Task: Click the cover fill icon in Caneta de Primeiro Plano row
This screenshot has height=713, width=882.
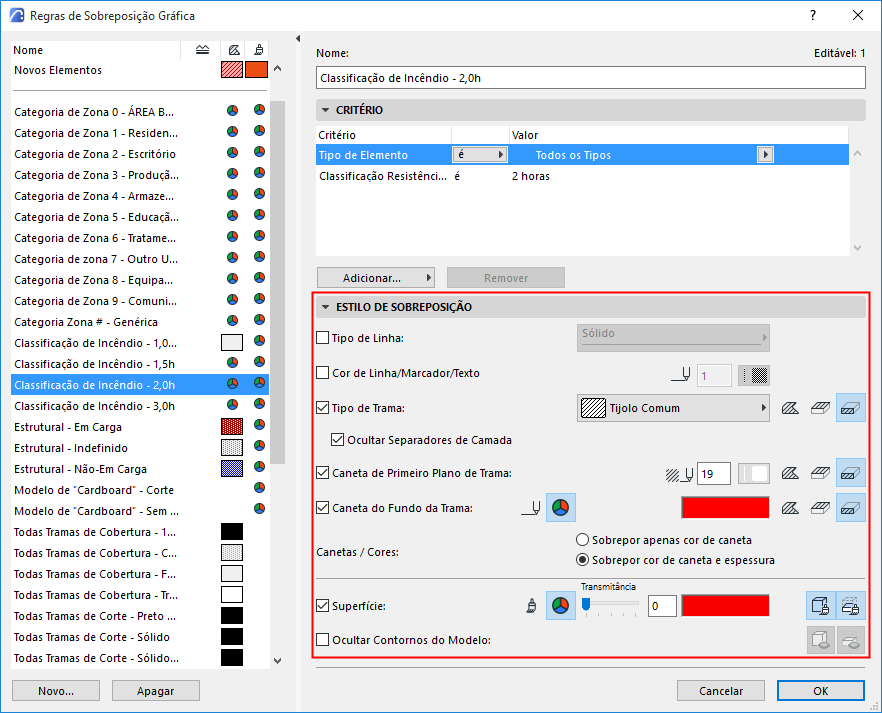Action: coord(820,473)
